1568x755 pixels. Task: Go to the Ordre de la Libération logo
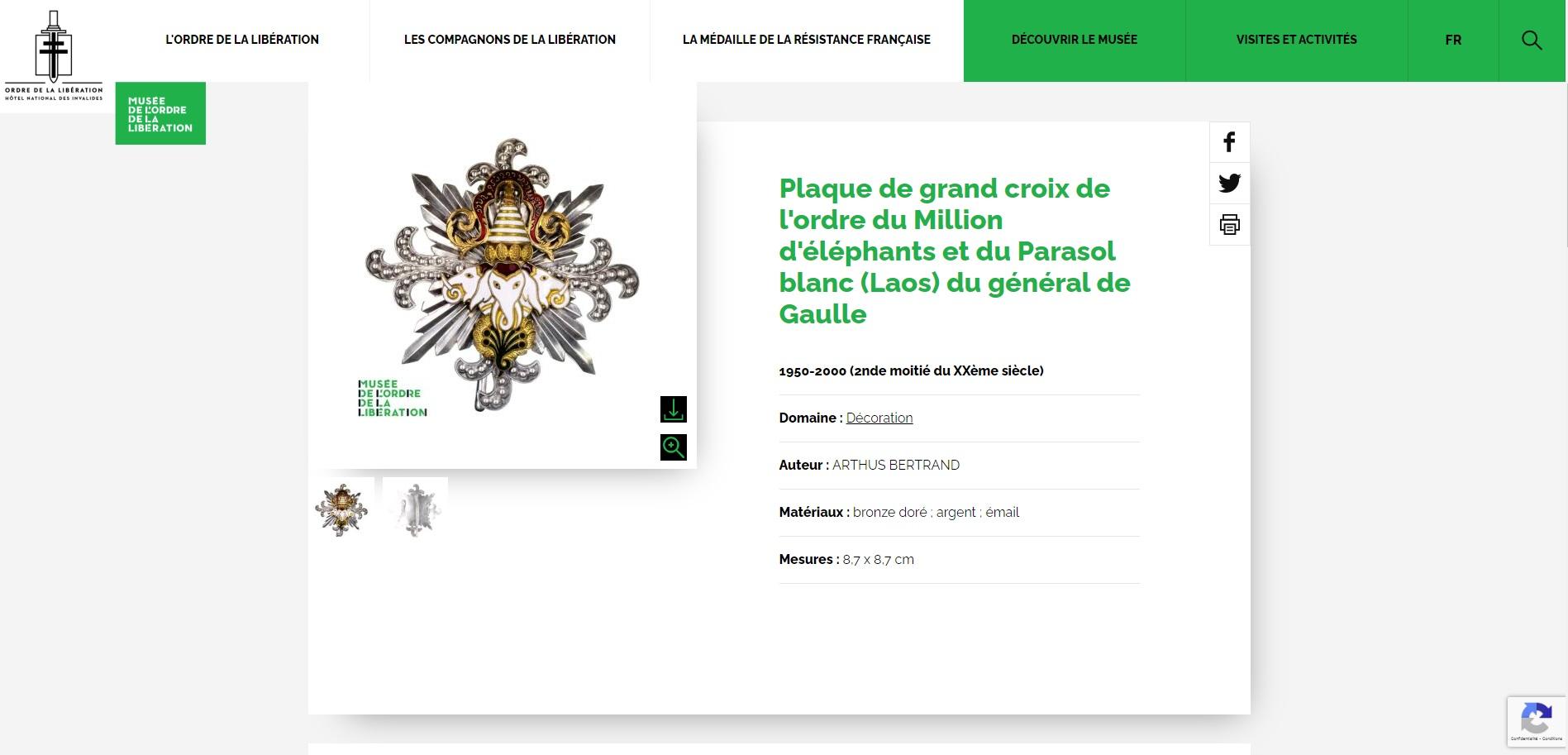54,55
